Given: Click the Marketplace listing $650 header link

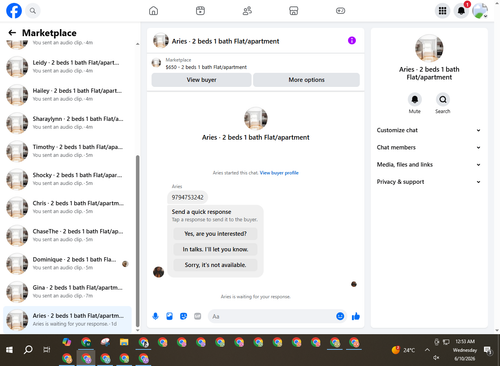Looking at the screenshot, I should pyautogui.click(x=206, y=67).
